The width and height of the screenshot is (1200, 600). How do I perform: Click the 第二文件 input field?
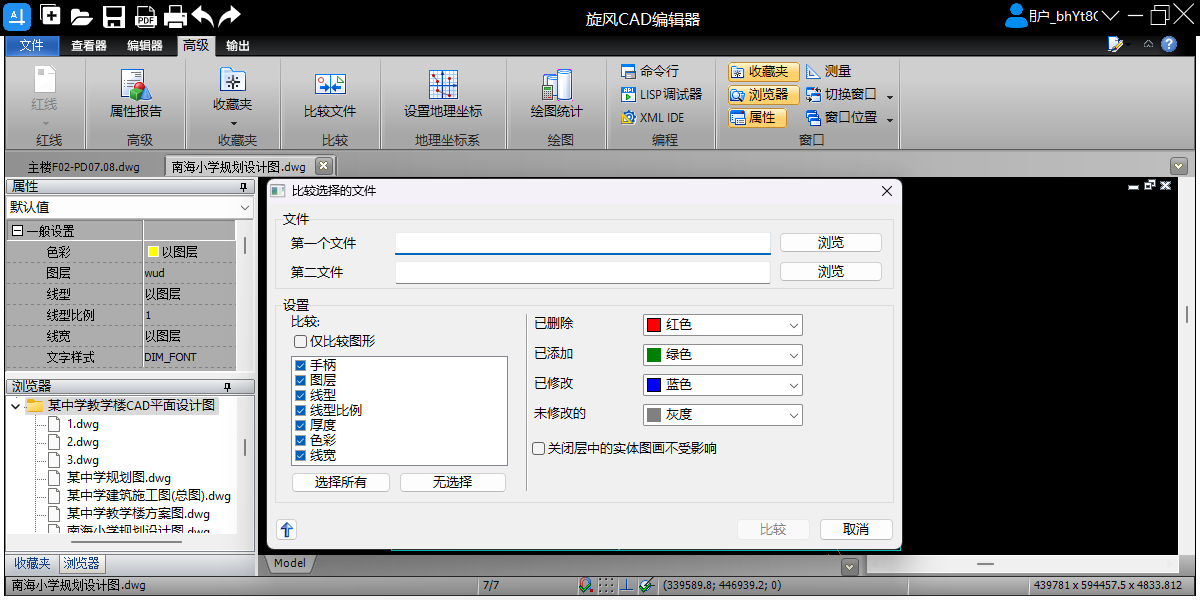pyautogui.click(x=583, y=272)
